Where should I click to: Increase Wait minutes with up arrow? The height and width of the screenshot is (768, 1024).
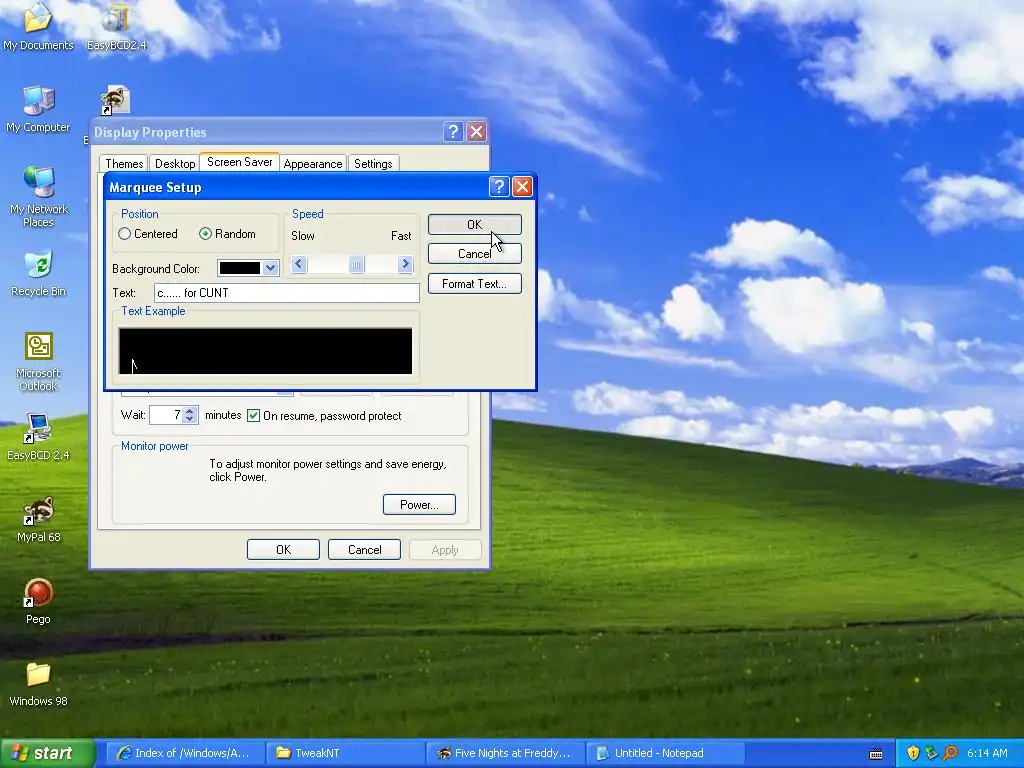pyautogui.click(x=189, y=411)
